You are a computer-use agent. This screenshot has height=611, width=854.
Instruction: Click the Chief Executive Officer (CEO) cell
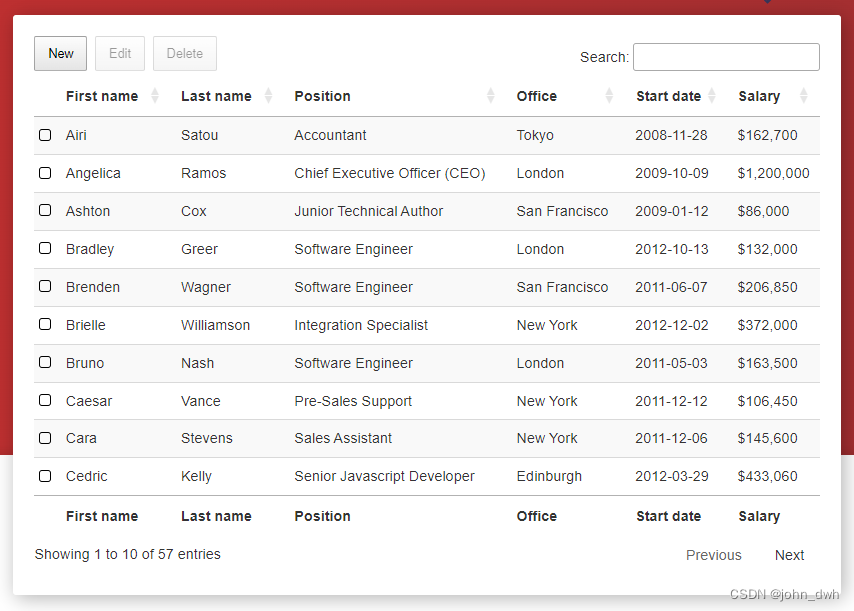point(389,172)
